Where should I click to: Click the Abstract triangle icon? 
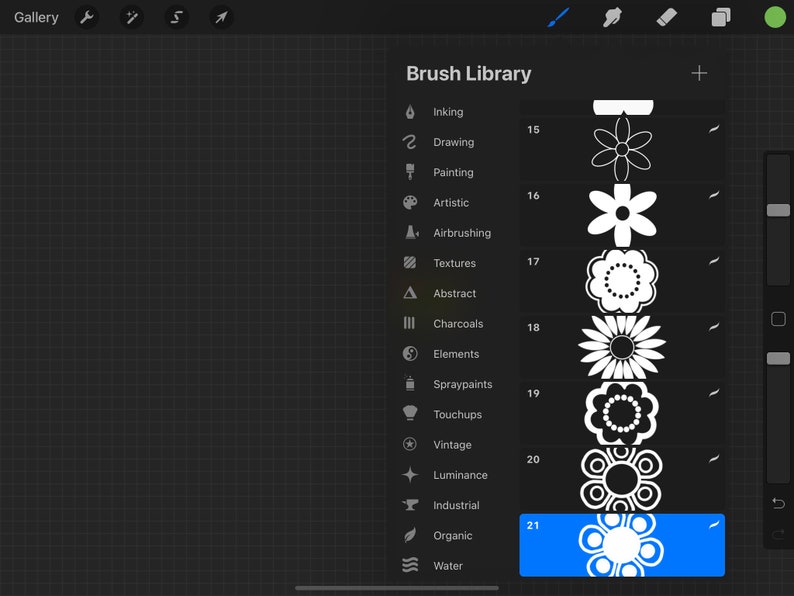(x=410, y=293)
